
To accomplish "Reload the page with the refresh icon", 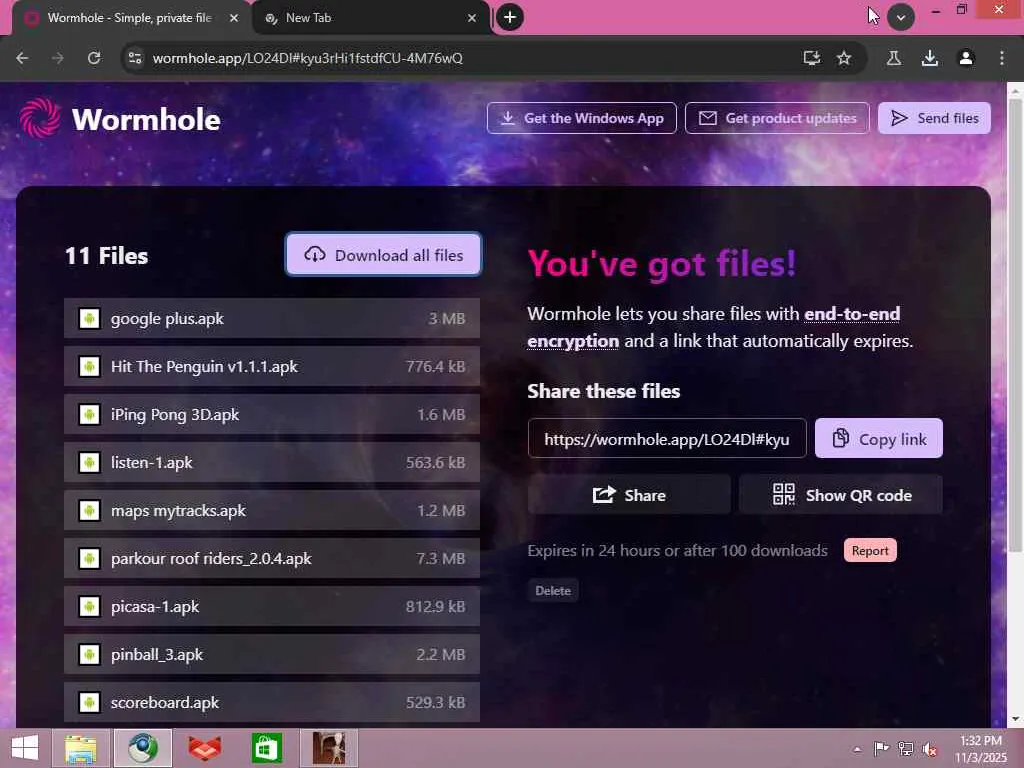I will (94, 58).
